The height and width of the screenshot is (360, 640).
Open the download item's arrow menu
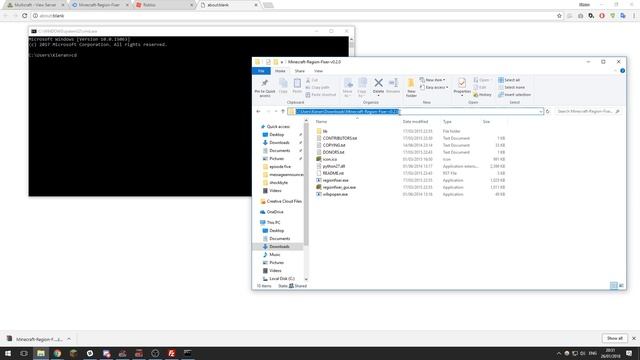69,339
